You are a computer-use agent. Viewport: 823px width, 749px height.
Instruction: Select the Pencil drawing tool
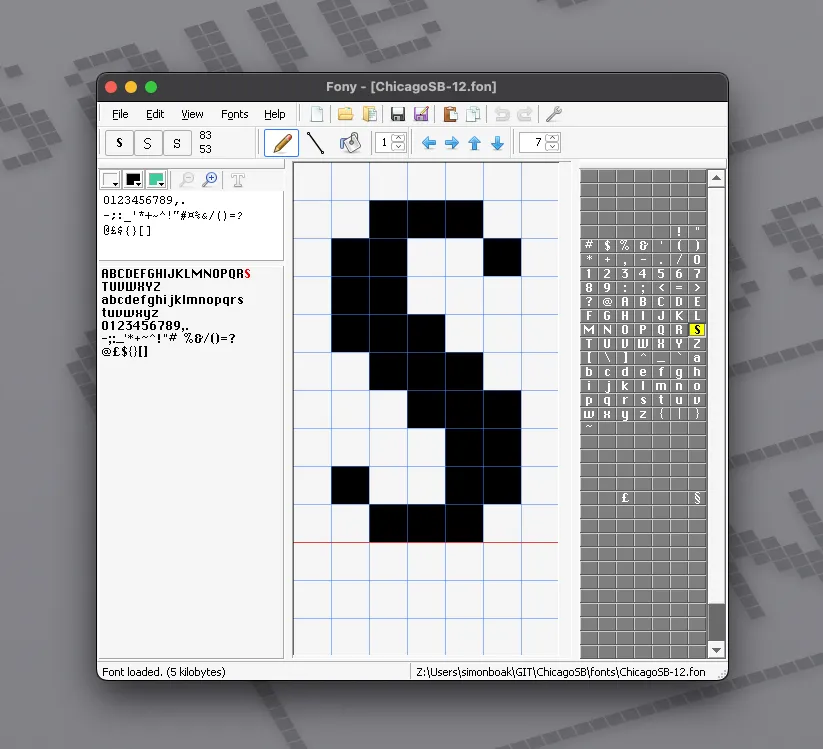(x=280, y=143)
